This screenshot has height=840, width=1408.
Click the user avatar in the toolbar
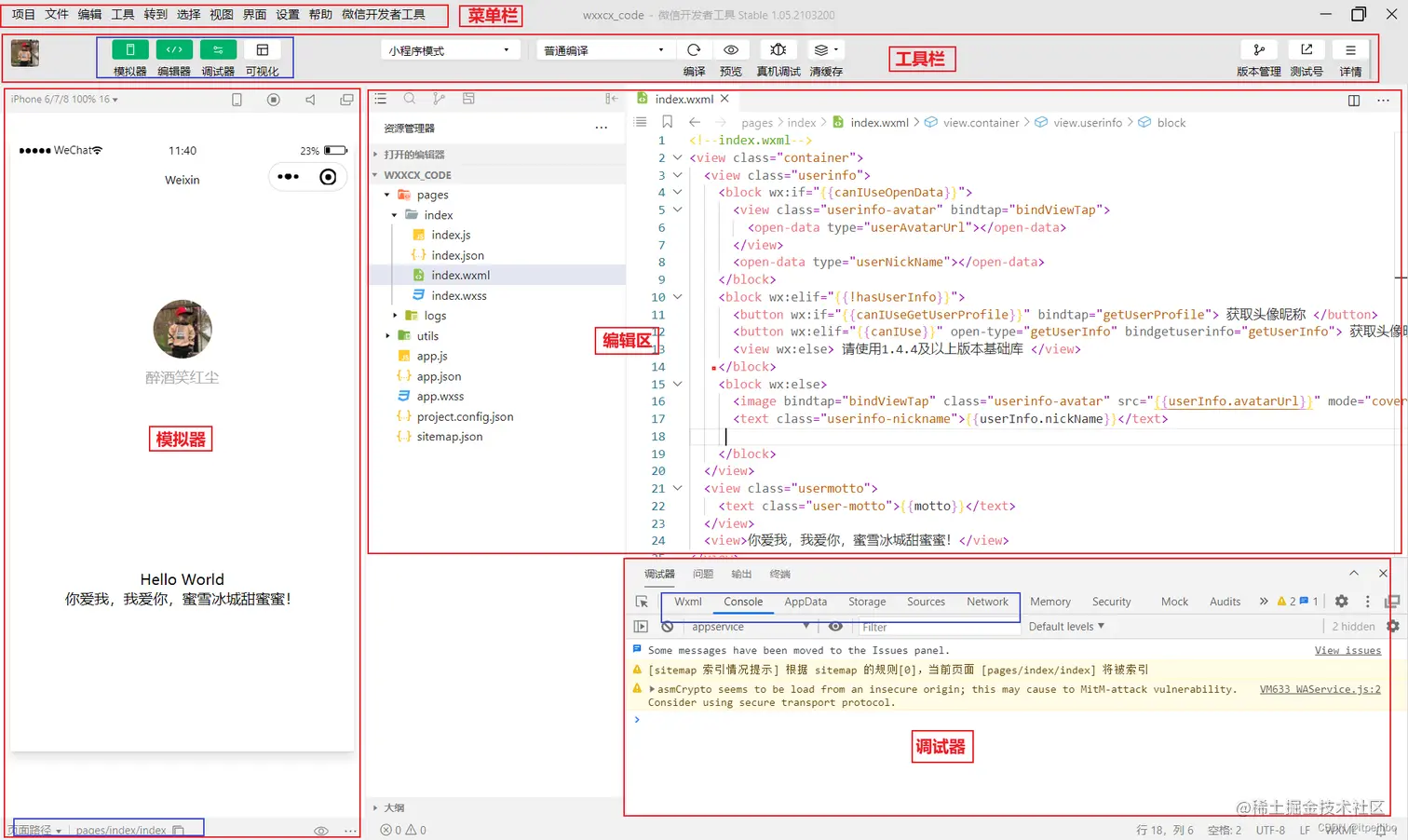point(25,53)
